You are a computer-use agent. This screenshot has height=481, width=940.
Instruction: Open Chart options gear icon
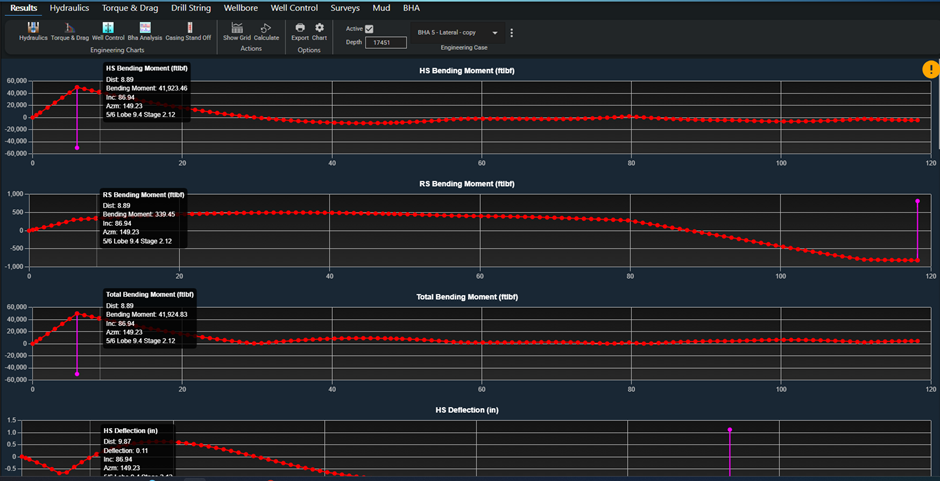(x=320, y=28)
